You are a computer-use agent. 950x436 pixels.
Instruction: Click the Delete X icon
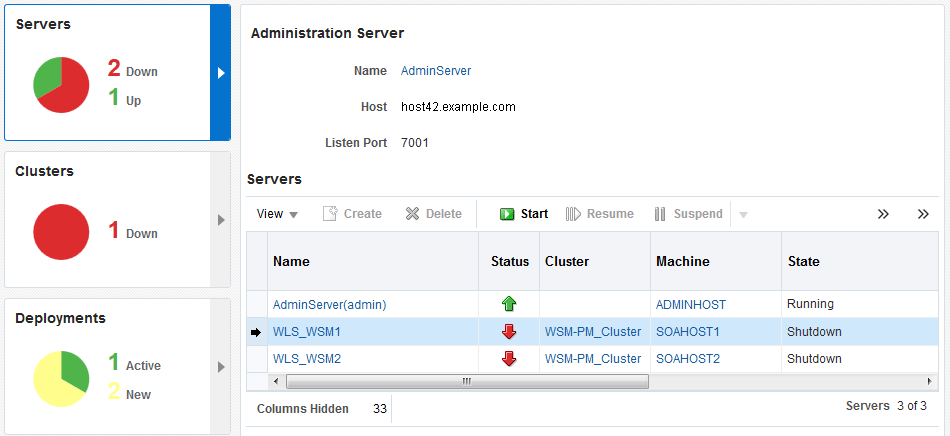coord(413,214)
